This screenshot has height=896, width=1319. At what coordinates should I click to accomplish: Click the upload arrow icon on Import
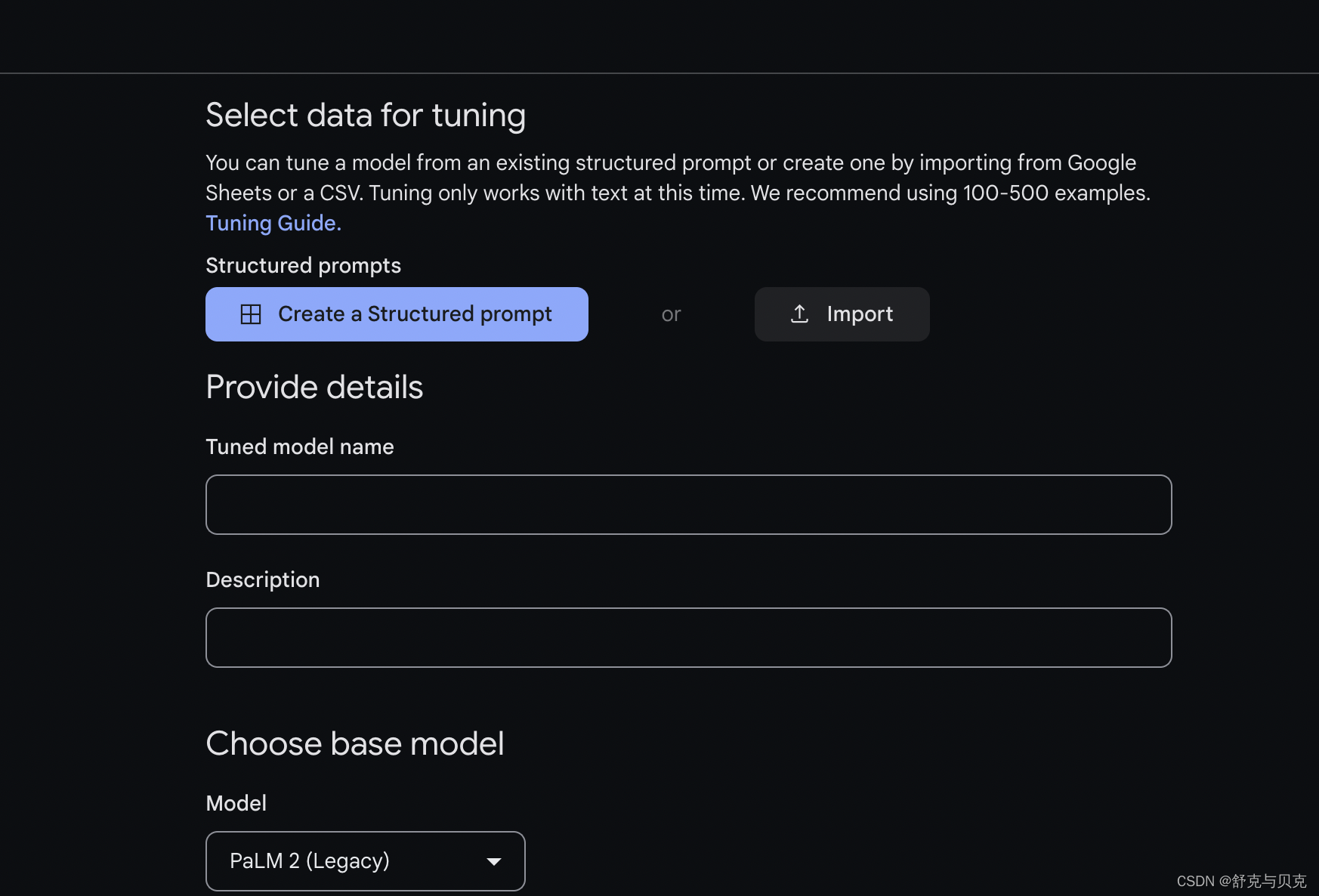pos(799,314)
